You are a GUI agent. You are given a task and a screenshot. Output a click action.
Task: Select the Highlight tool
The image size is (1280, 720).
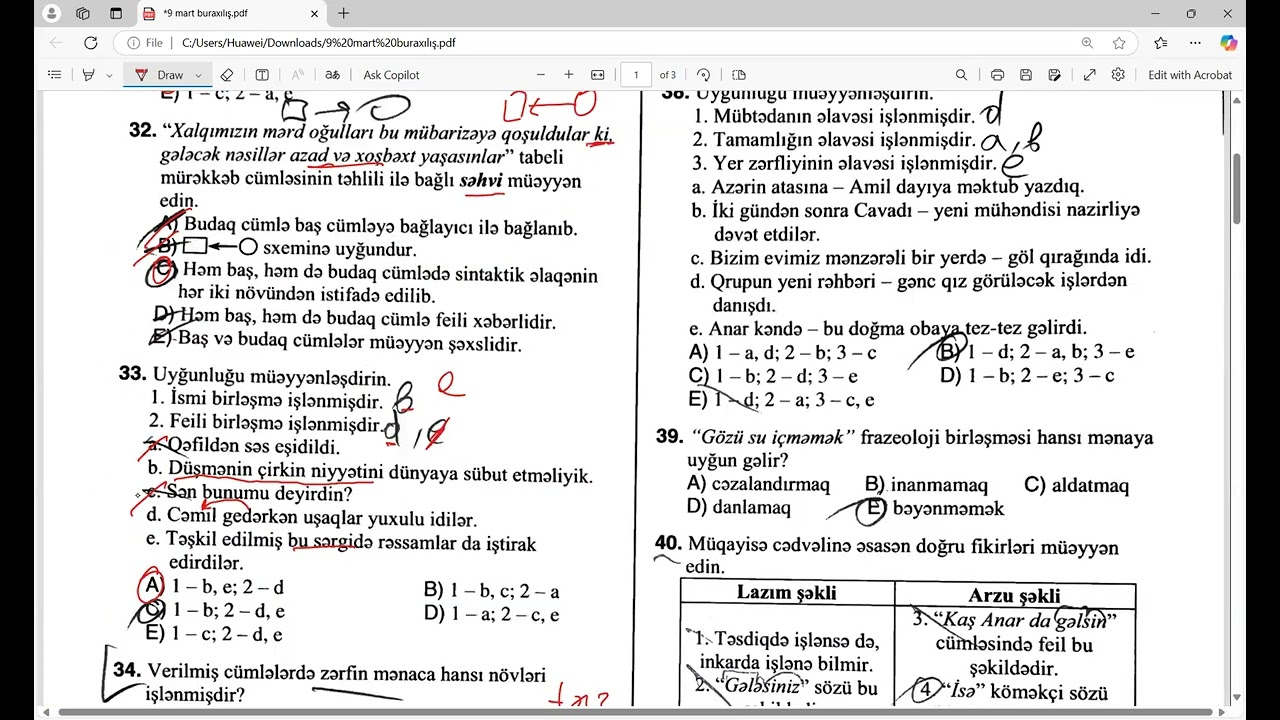(x=89, y=75)
